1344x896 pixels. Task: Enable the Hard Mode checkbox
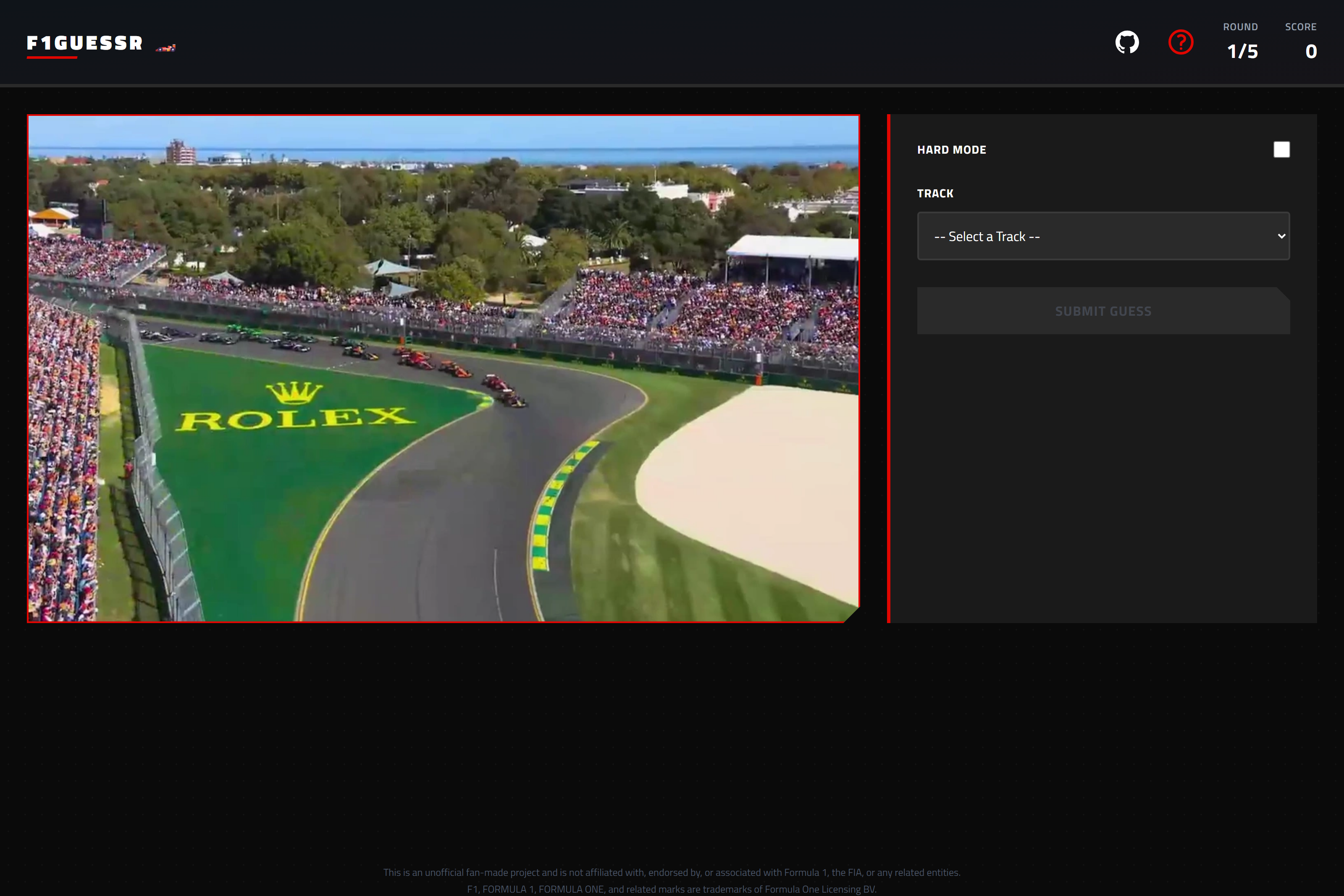pyautogui.click(x=1282, y=150)
